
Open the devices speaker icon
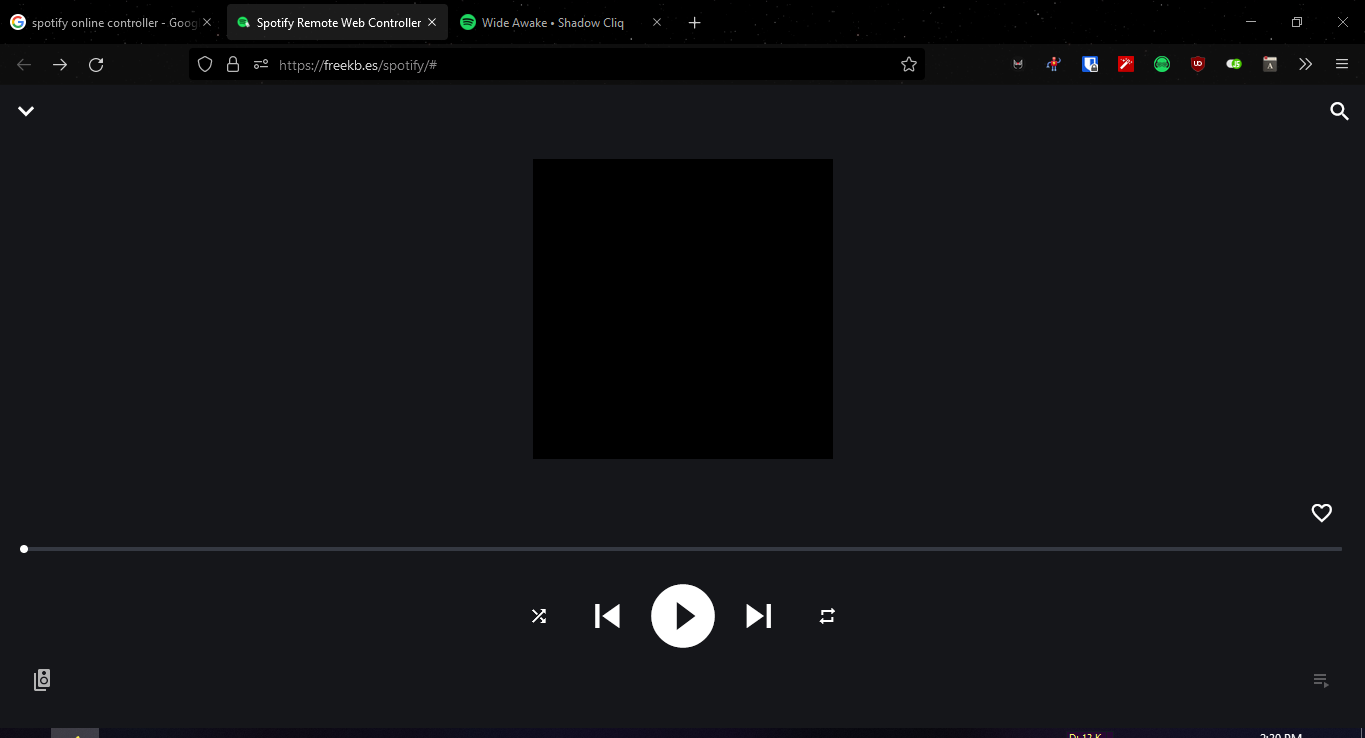42,680
